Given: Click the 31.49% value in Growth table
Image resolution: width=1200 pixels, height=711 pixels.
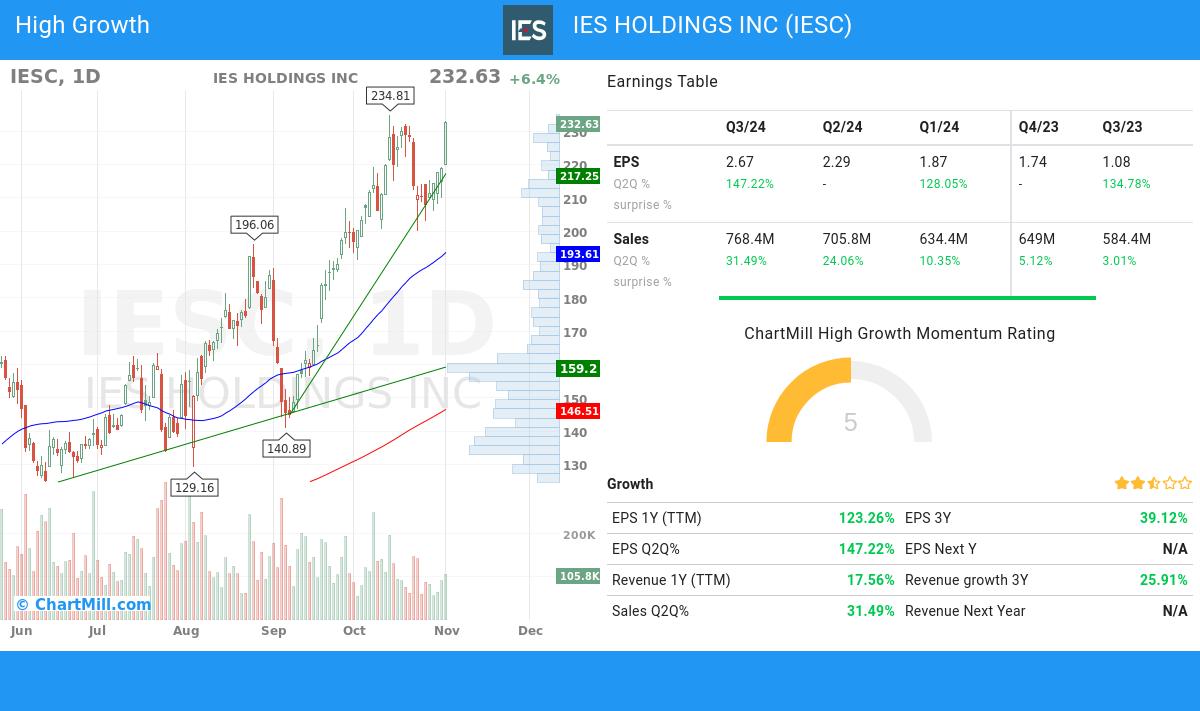Looking at the screenshot, I should (x=871, y=611).
